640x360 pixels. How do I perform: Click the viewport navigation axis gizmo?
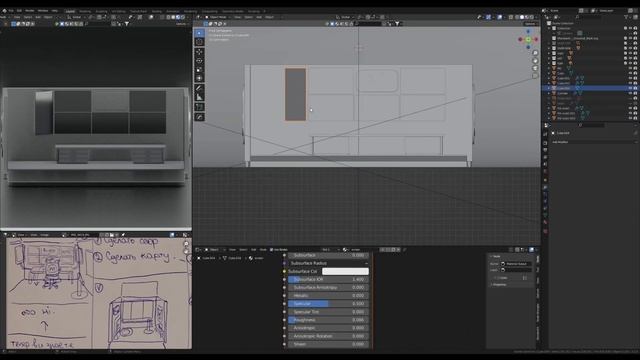coord(528,39)
